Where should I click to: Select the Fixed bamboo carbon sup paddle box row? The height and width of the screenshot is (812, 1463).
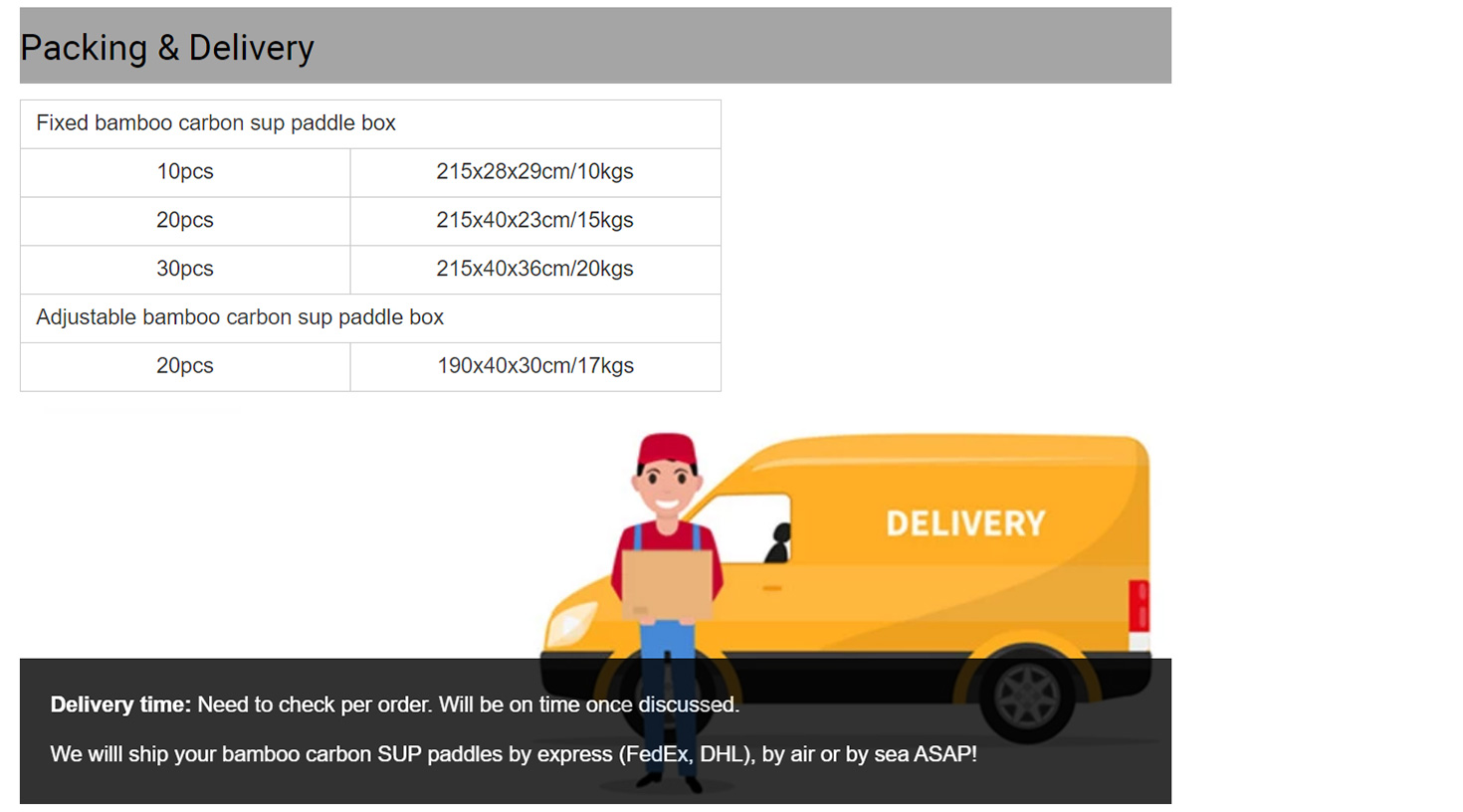coord(216,123)
